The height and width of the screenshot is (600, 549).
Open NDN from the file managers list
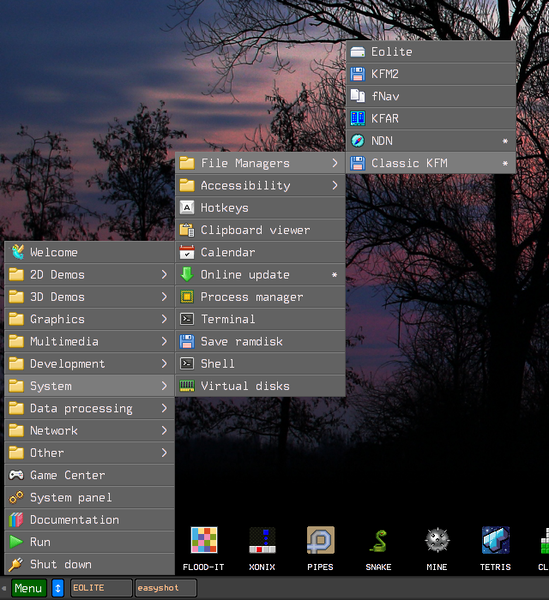pyautogui.click(x=431, y=140)
